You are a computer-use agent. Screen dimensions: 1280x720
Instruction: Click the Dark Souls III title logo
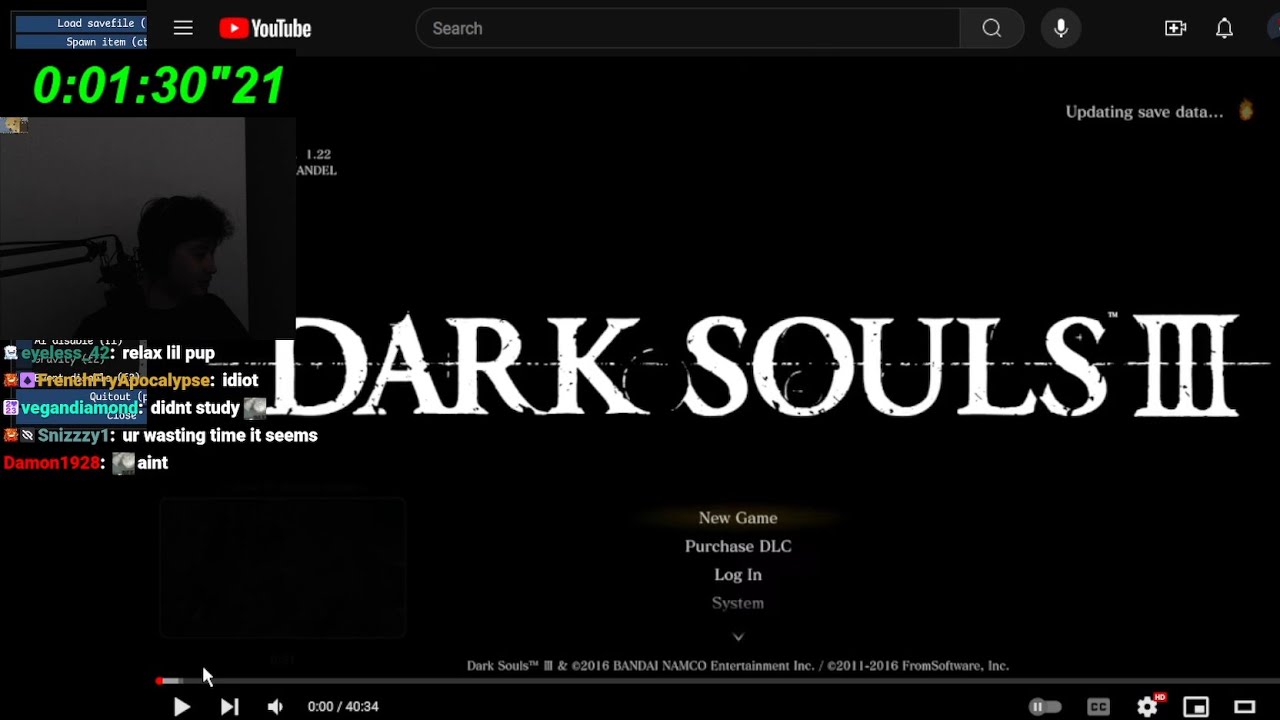[757, 366]
